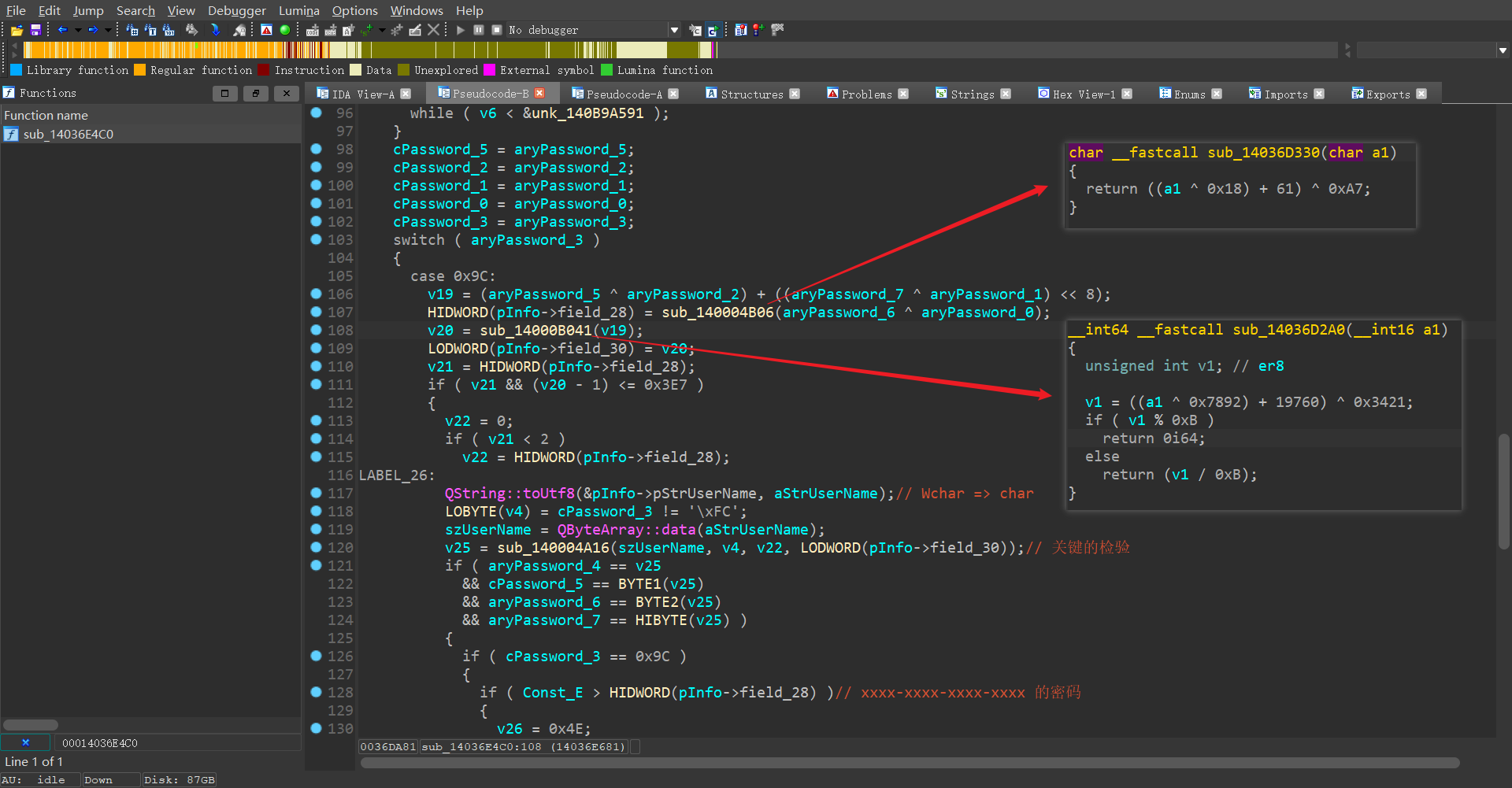Jump back with the blue left arrow

point(62,30)
